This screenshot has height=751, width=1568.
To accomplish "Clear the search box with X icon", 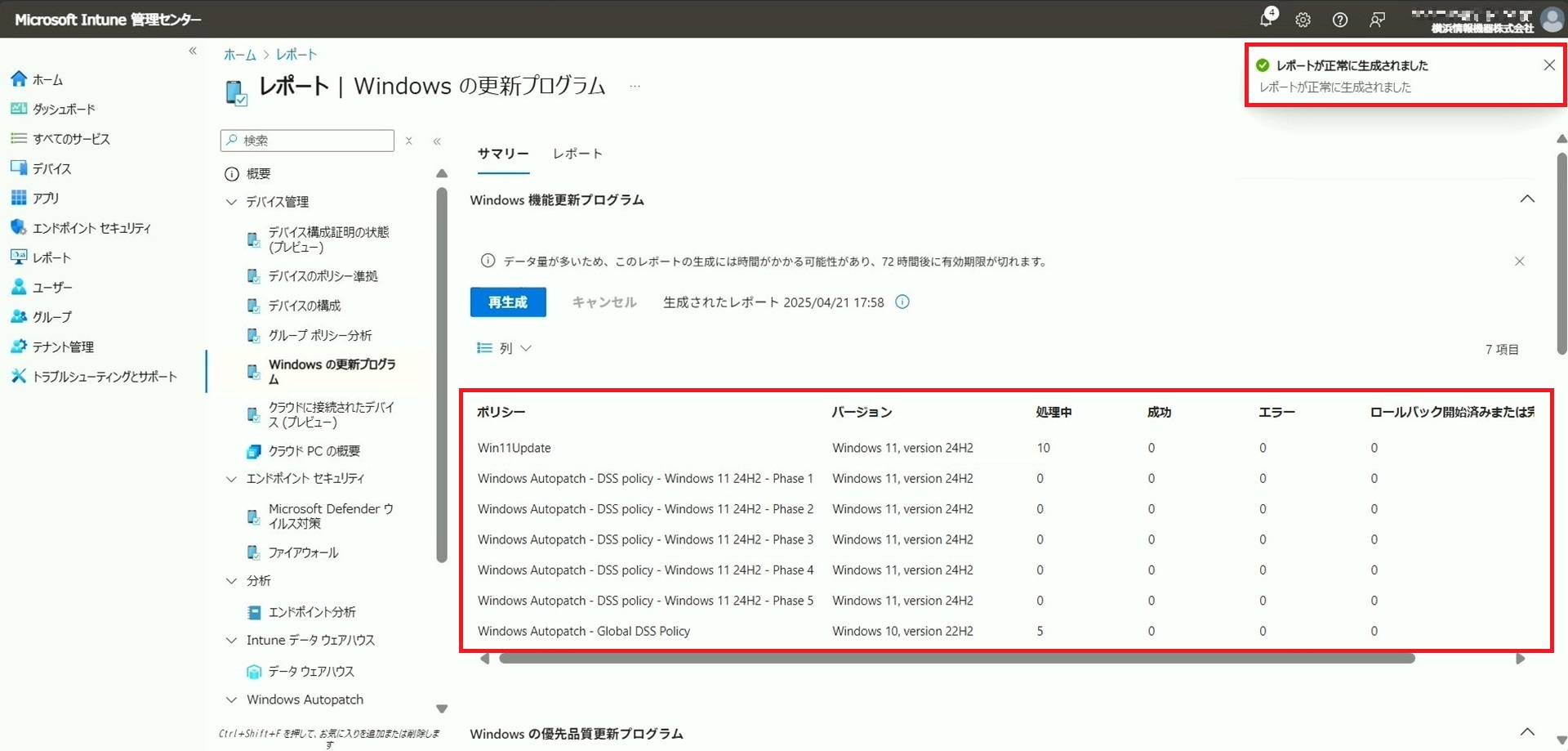I will 409,141.
